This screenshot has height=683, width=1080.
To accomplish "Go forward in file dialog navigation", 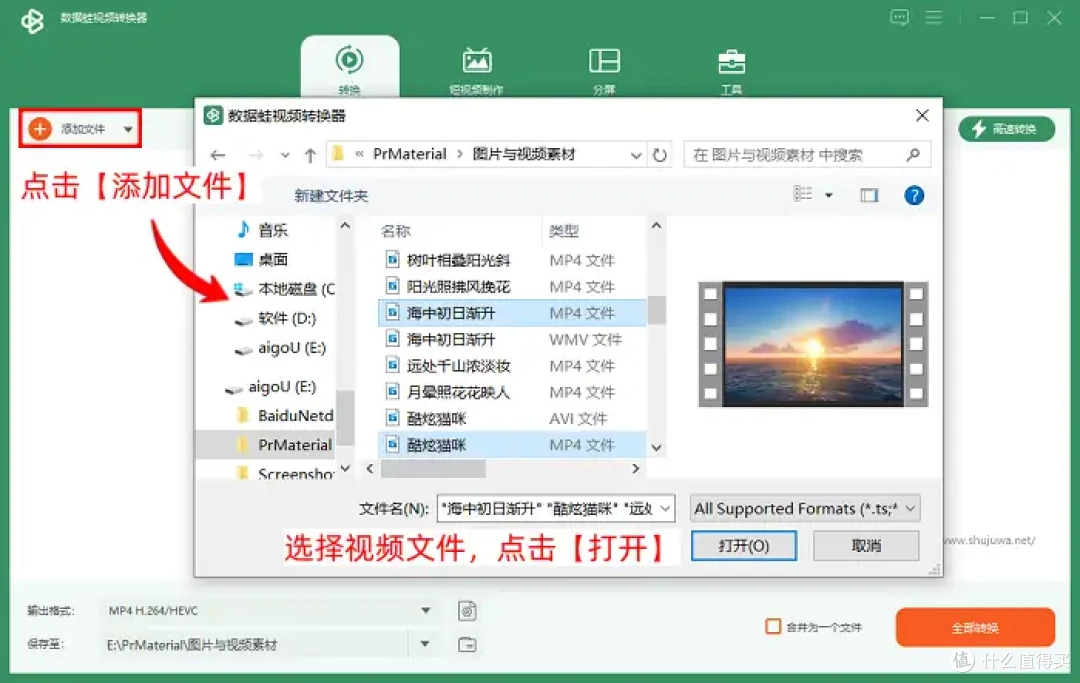I will pos(256,155).
